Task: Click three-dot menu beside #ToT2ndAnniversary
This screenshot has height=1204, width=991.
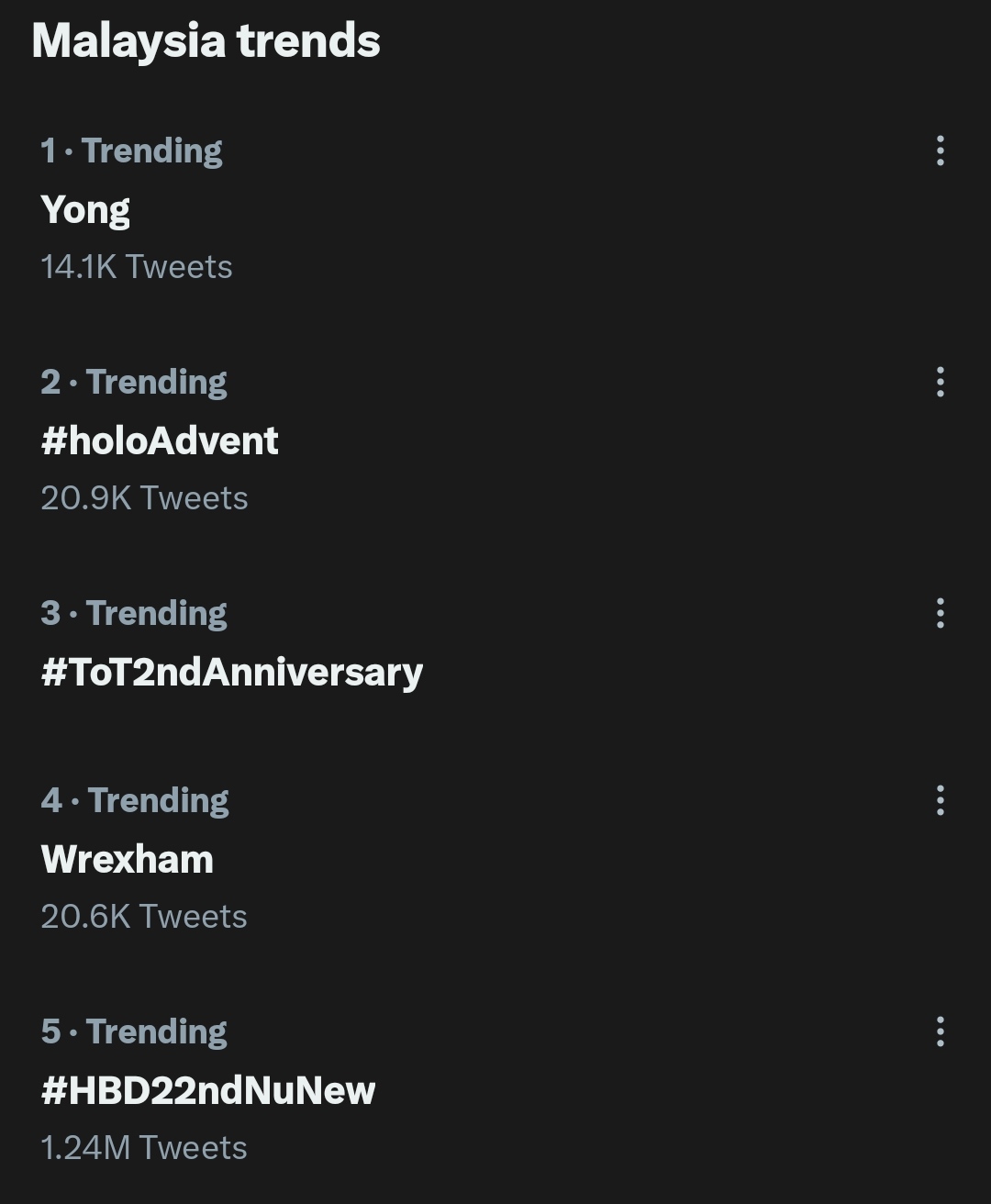Action: (940, 613)
